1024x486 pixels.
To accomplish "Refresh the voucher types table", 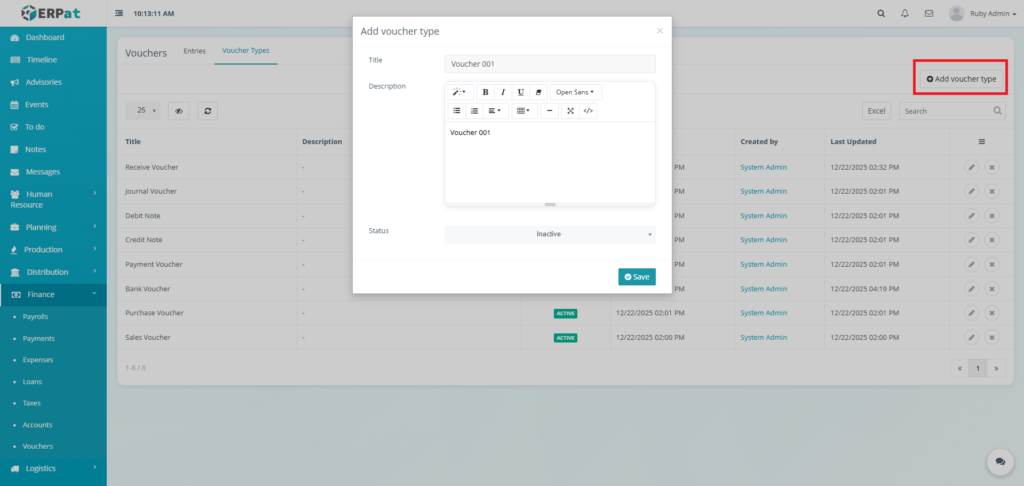I will pyautogui.click(x=207, y=111).
